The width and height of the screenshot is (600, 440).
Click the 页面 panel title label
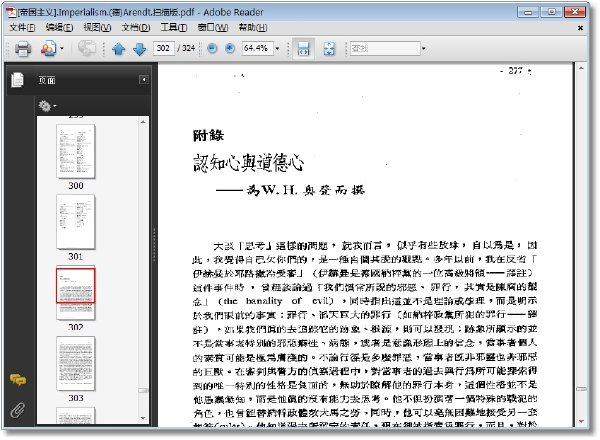pos(47,80)
